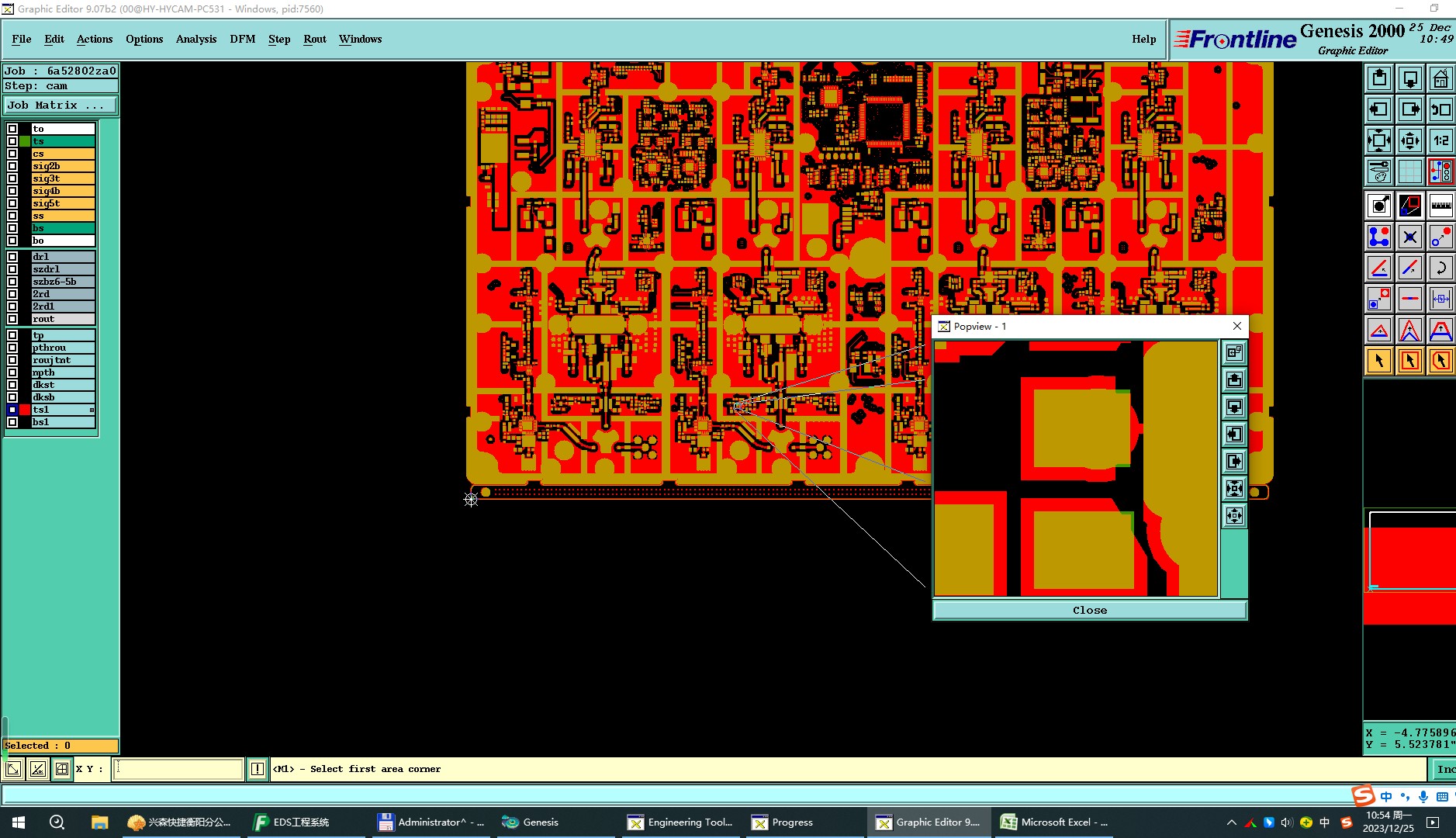The height and width of the screenshot is (838, 1456).
Task: Open the Job Matrix ... panel
Action: tap(61, 106)
